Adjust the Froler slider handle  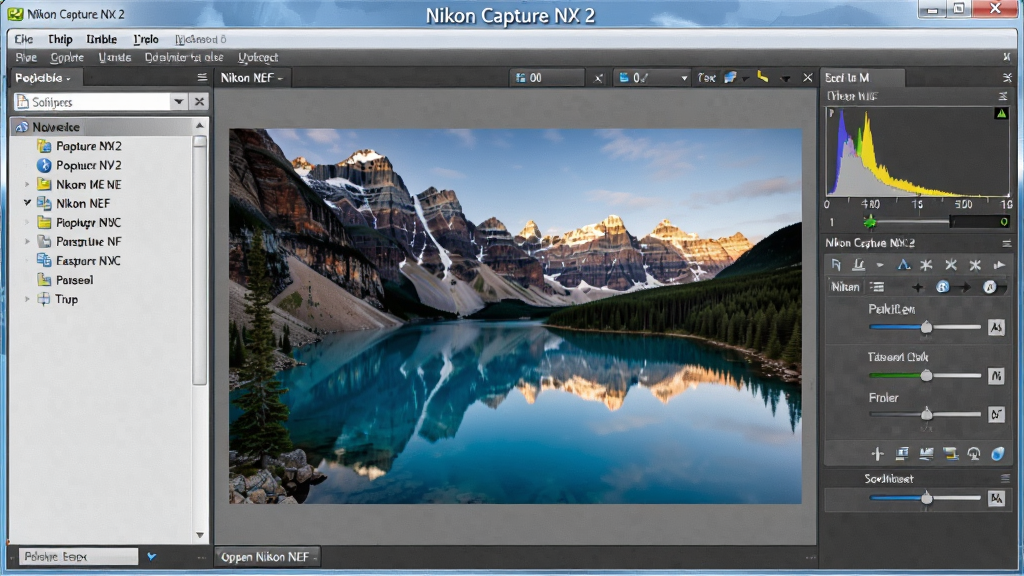926,414
